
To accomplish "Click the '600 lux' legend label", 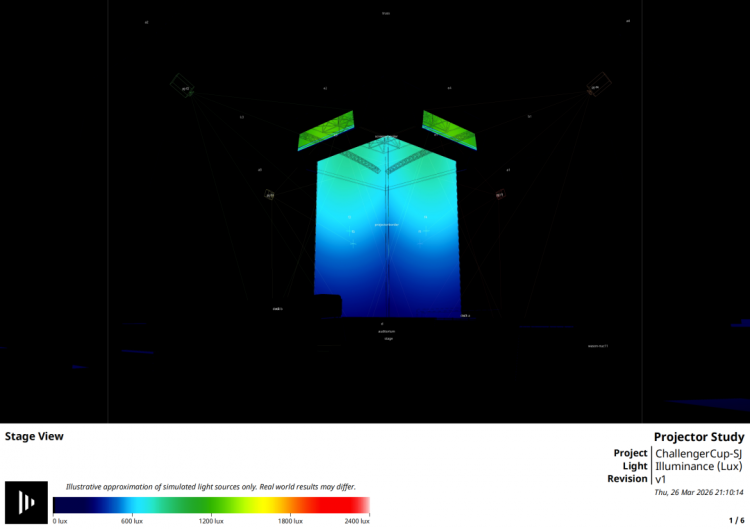I will pos(132,521).
